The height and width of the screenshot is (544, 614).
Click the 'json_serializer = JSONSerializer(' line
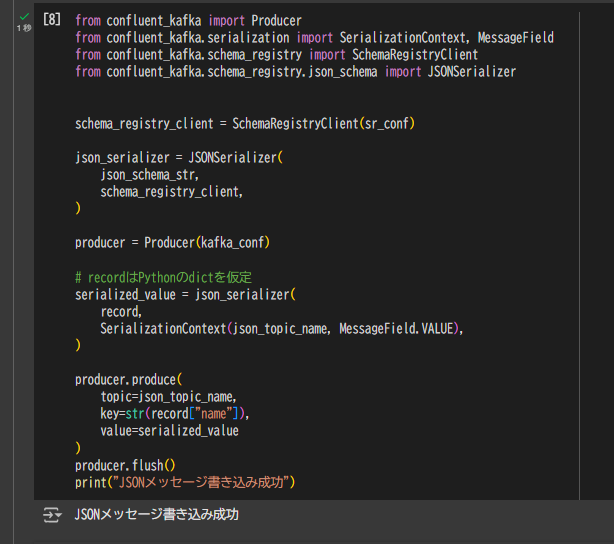coord(179,157)
